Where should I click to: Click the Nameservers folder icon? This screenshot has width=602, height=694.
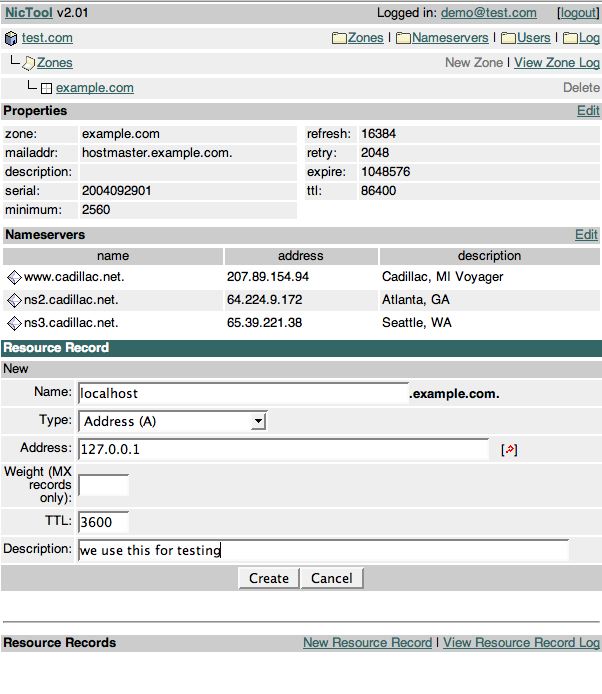(403, 38)
